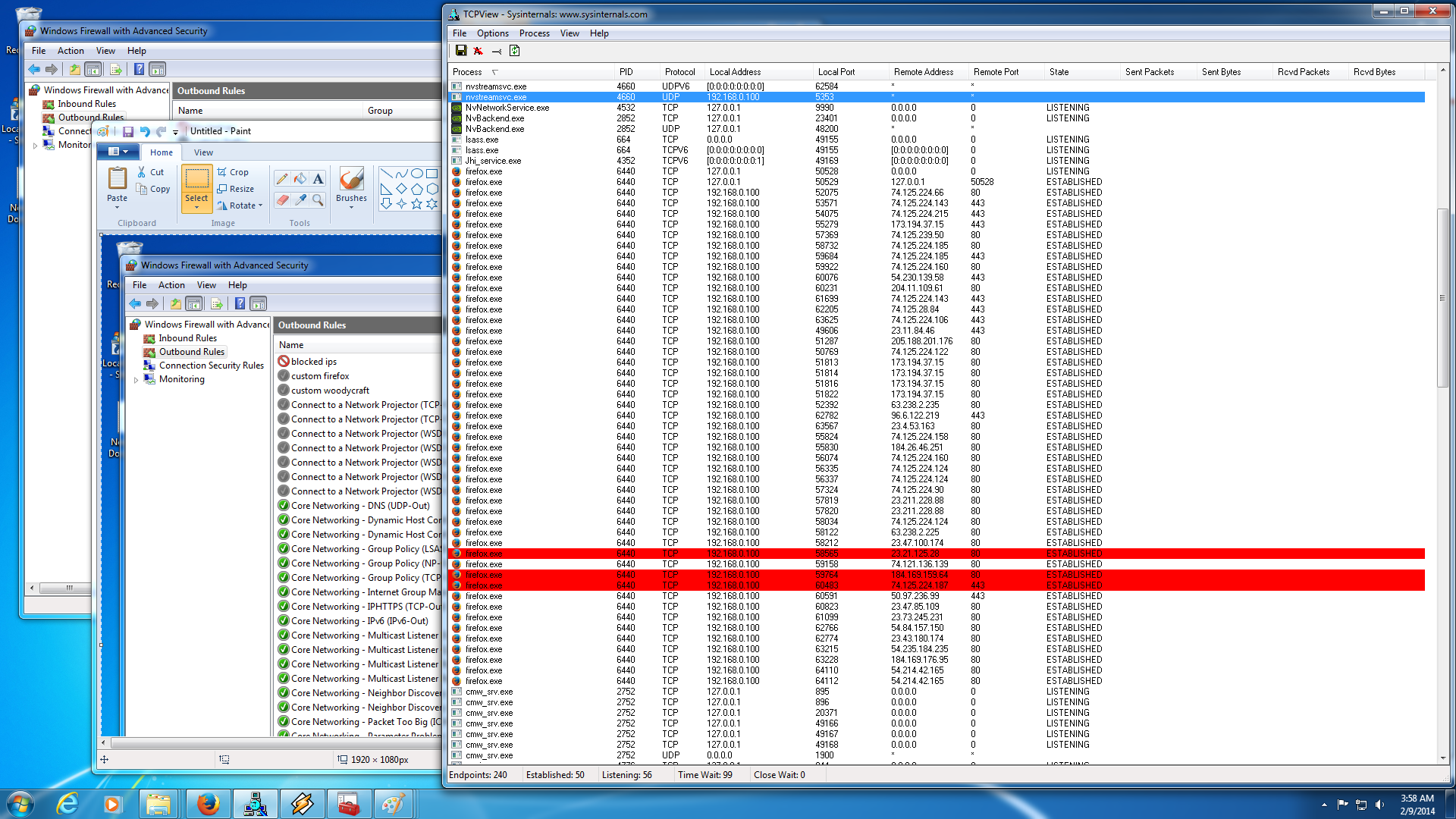Click TCPView scrollbar down arrow
1456x819 pixels.
pyautogui.click(x=1442, y=758)
